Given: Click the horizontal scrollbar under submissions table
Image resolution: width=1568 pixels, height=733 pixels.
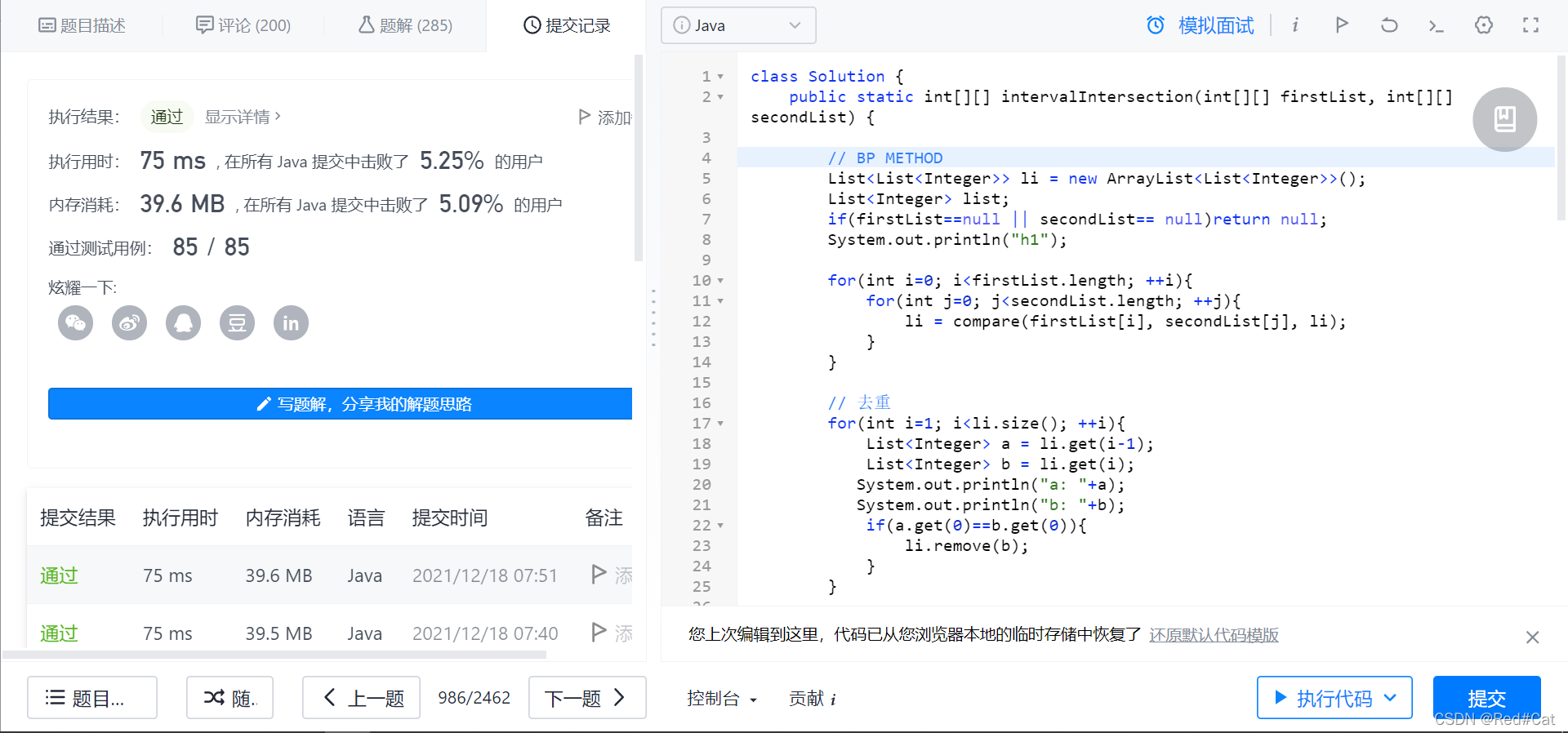Looking at the screenshot, I should (275, 655).
